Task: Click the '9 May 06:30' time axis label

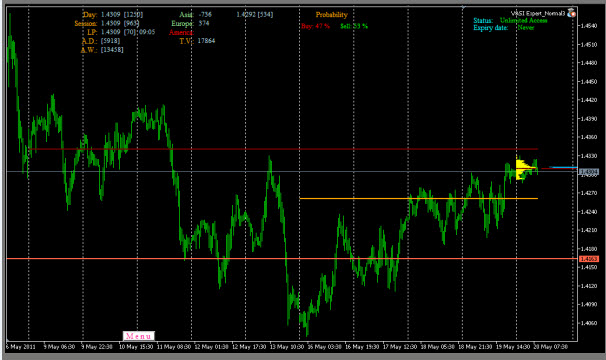Action: (59, 346)
